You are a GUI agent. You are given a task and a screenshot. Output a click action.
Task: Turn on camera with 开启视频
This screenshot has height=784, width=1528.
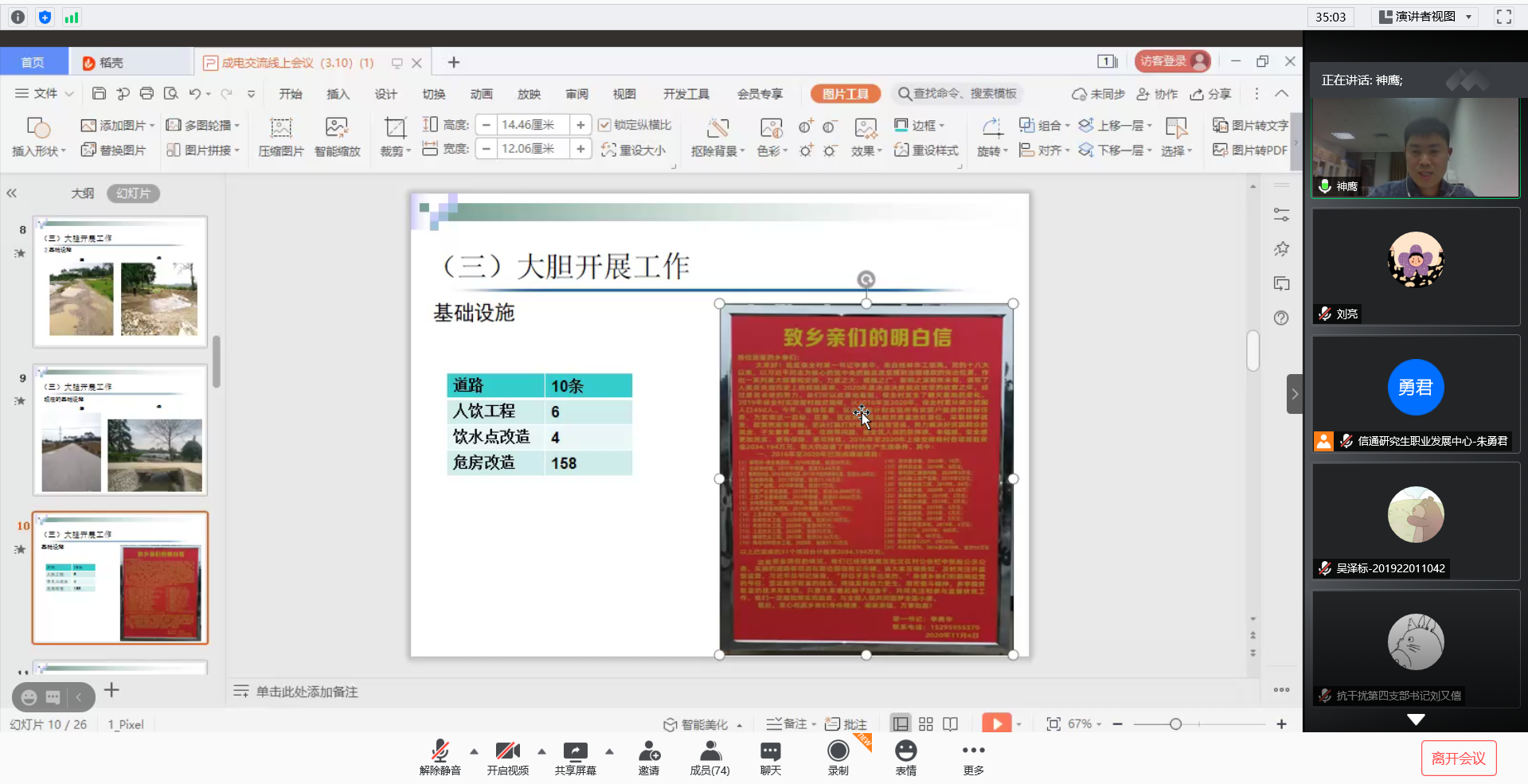(507, 752)
